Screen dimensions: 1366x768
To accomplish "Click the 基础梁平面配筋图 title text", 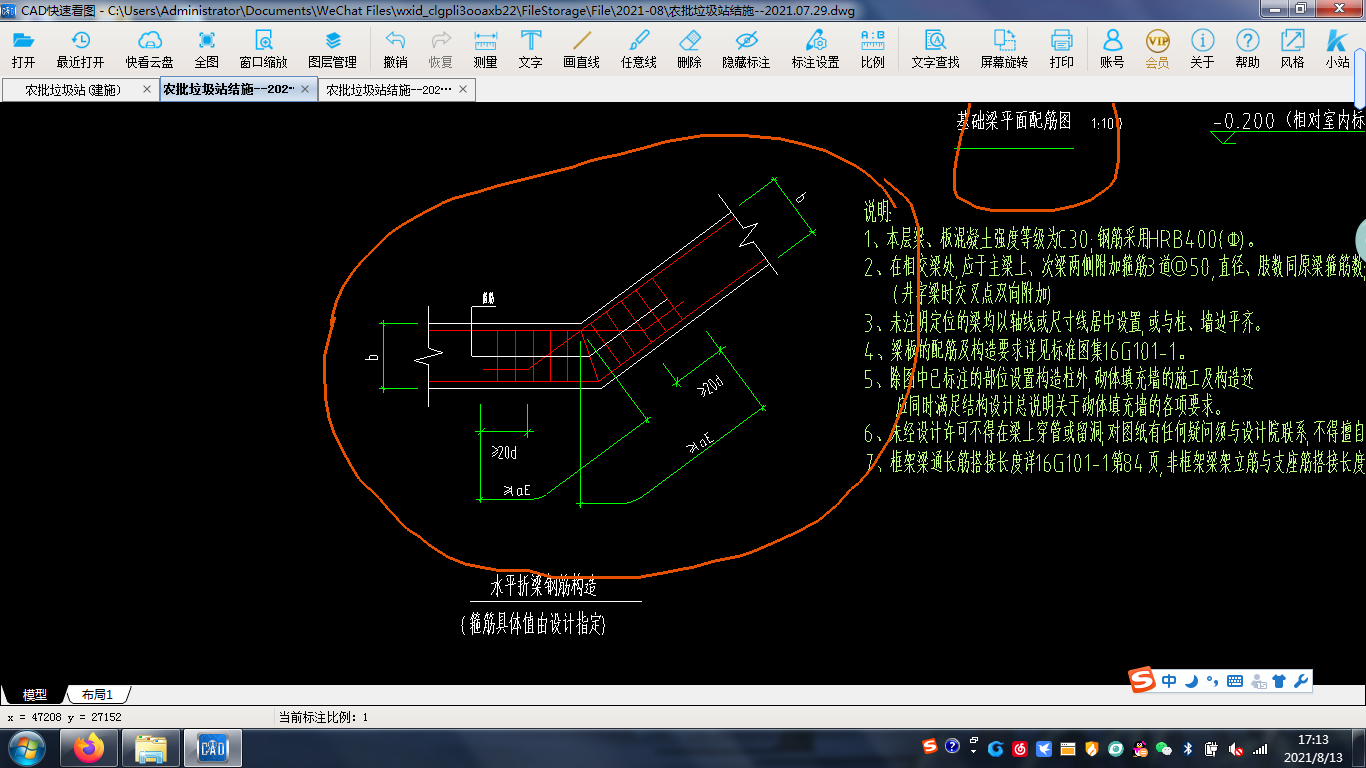I will click(1014, 121).
